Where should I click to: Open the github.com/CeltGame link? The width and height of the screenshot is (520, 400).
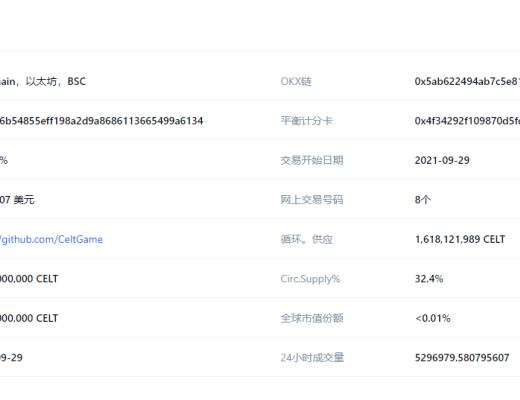(51, 239)
